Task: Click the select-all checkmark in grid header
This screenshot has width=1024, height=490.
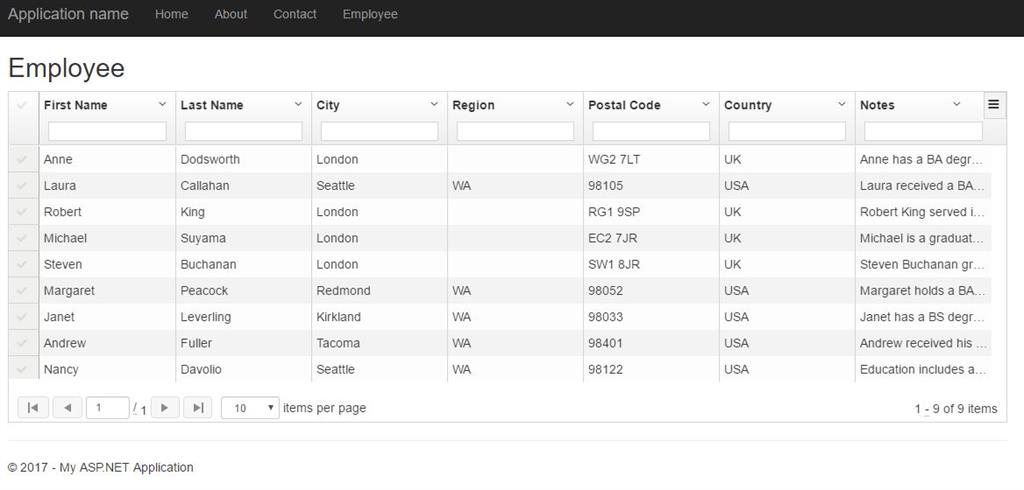Action: [x=22, y=105]
